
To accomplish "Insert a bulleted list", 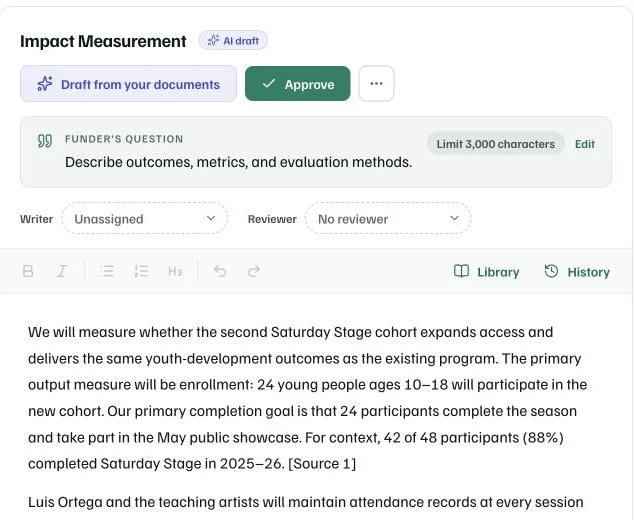I will pos(107,271).
